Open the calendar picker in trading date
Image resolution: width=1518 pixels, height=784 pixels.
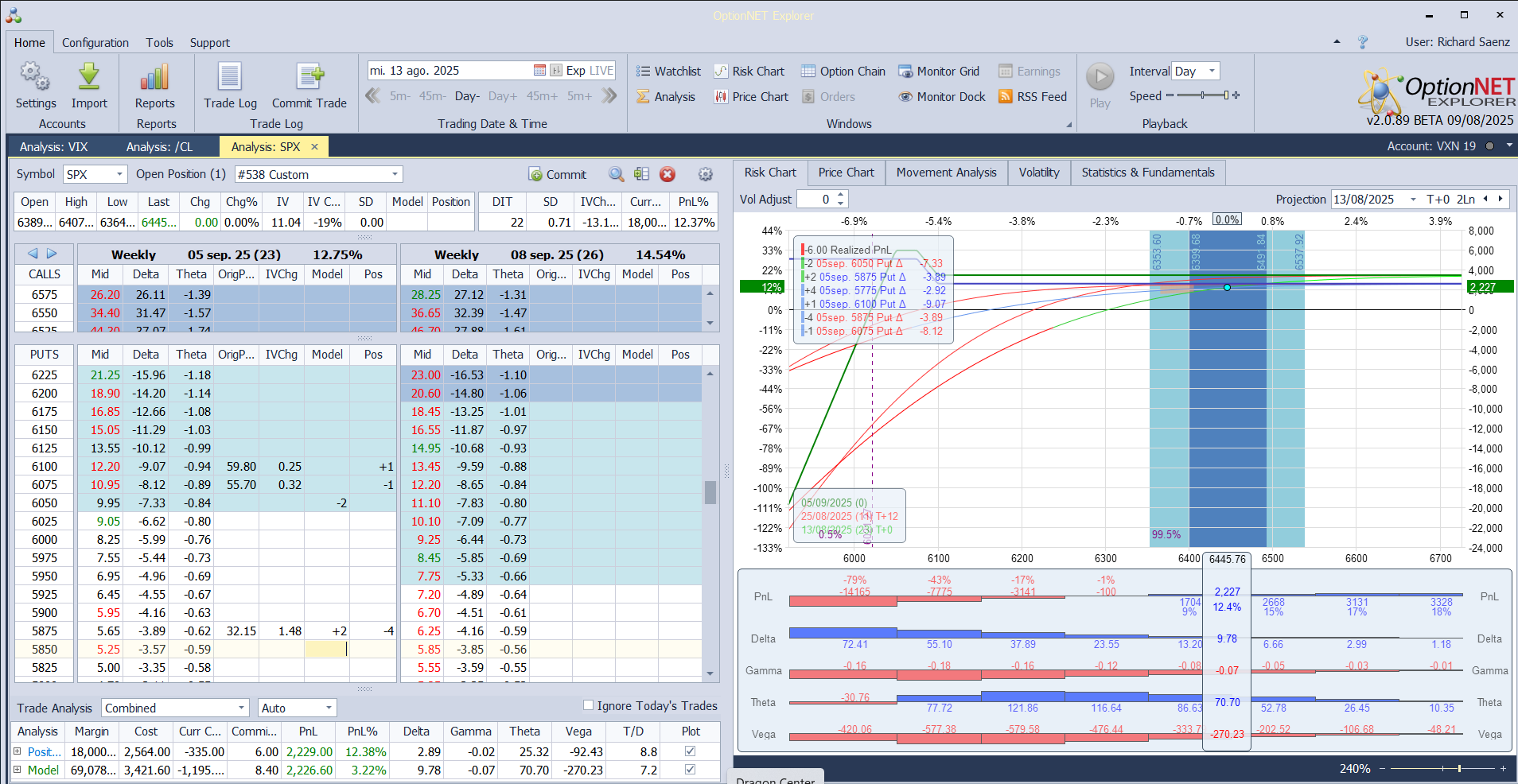539,70
